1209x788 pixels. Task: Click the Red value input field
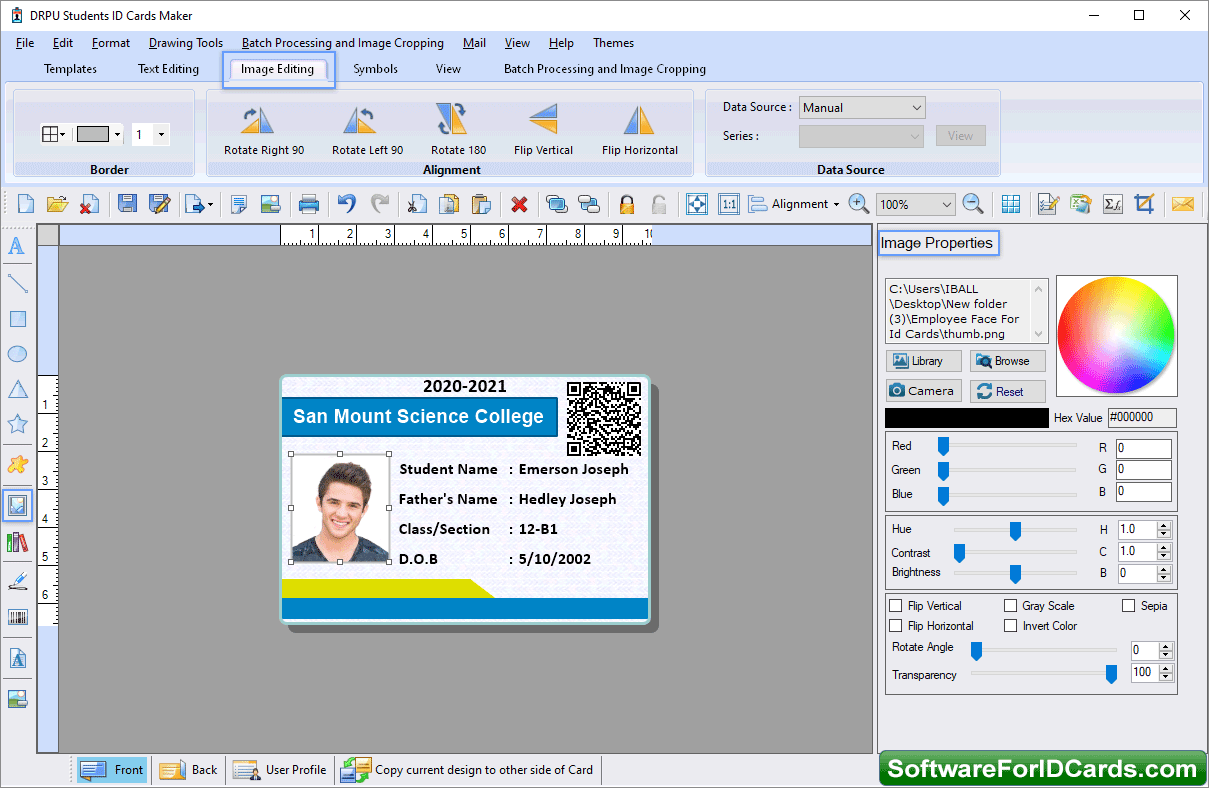[1143, 448]
